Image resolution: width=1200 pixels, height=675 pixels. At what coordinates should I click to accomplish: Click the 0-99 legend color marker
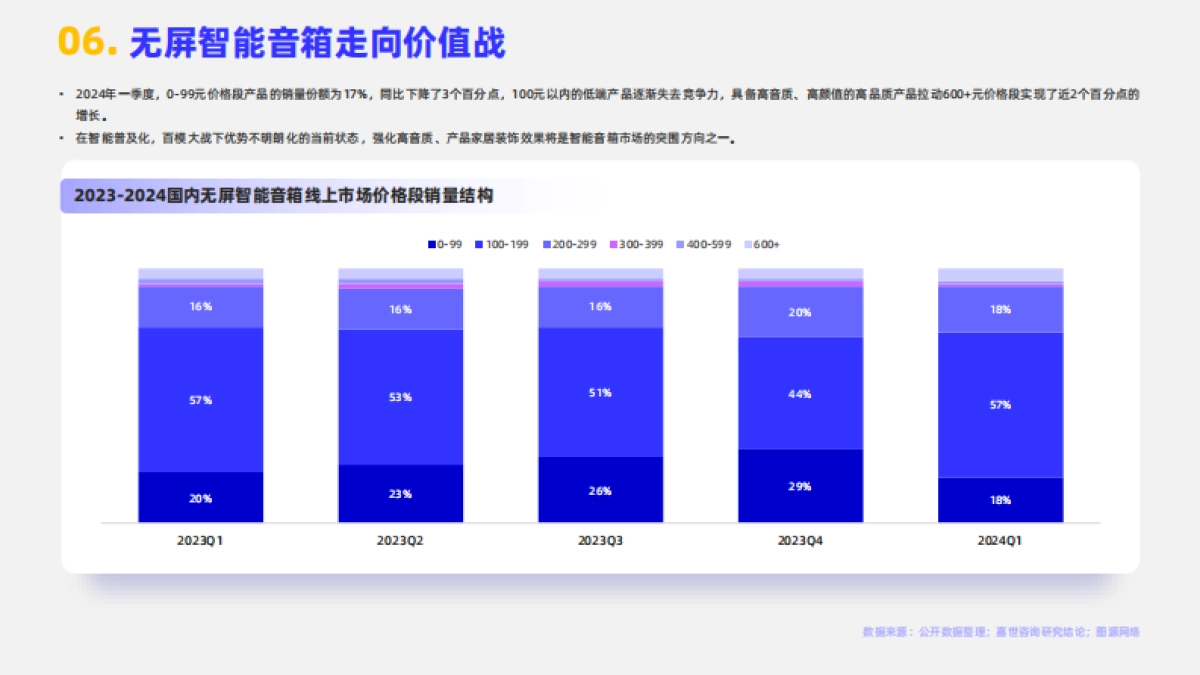pos(430,243)
